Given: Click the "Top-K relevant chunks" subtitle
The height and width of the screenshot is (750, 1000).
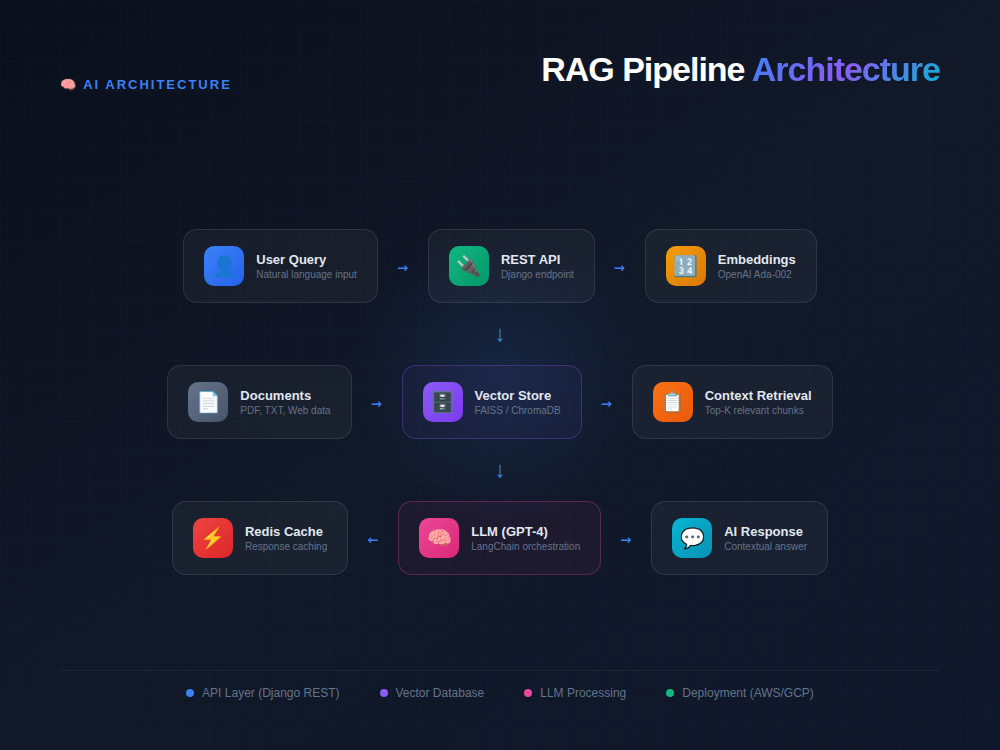Looking at the screenshot, I should click(x=754, y=410).
